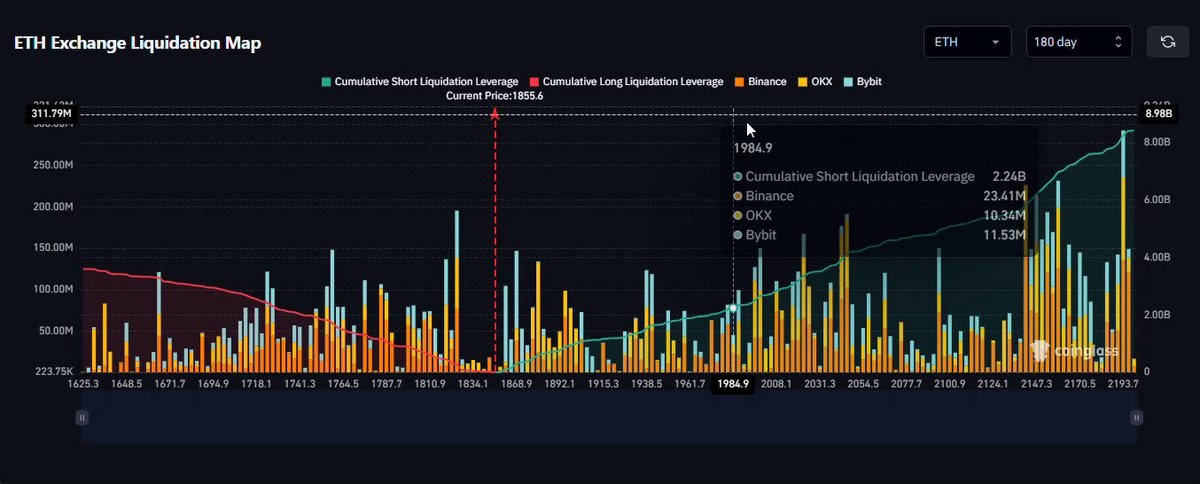Click the tooltip value 2.24B

click(x=1010, y=176)
